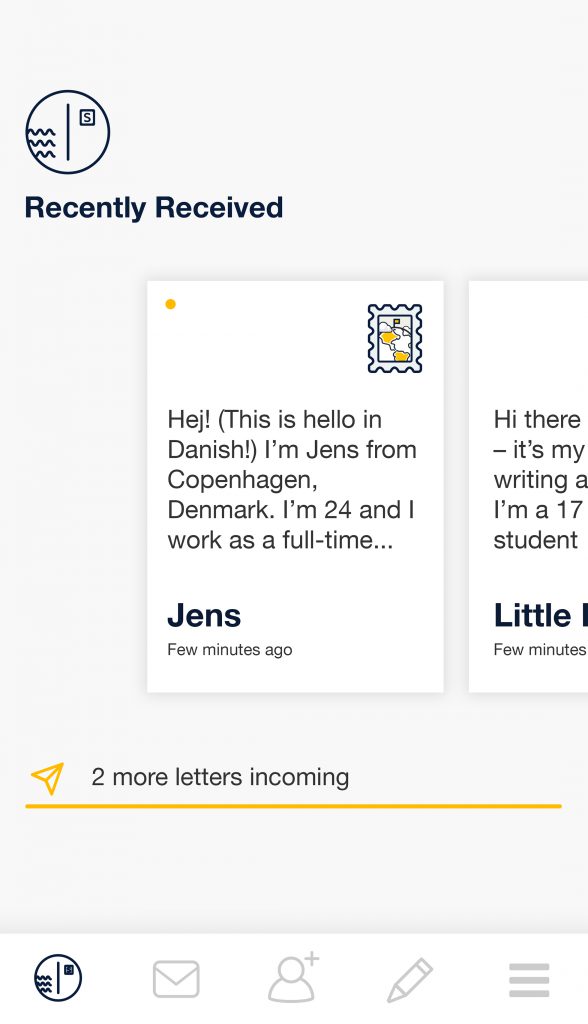Viewport: 588px width, 1024px height.
Task: Click "Few minutes ago" under Jens
Action: coord(229,650)
